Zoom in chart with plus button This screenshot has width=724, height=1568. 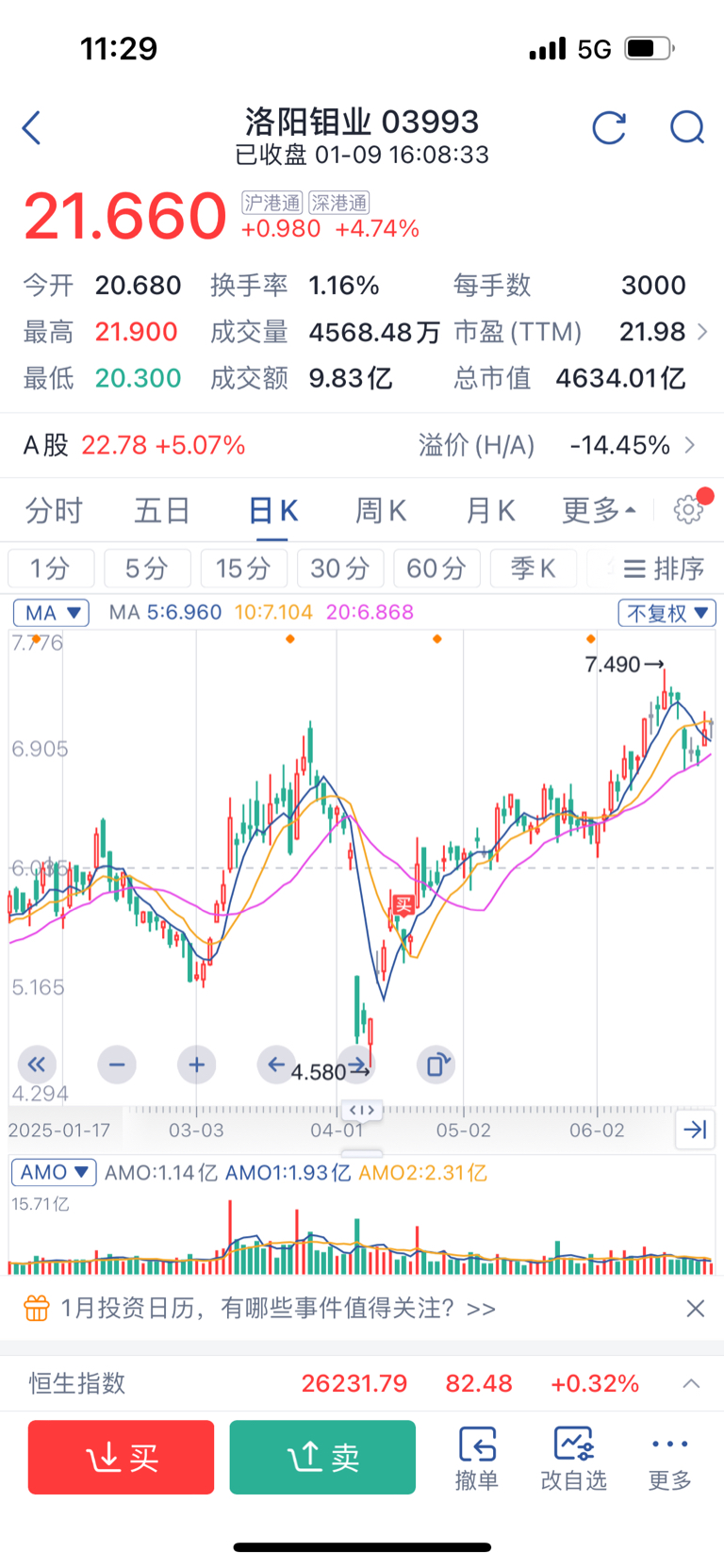[x=196, y=1065]
